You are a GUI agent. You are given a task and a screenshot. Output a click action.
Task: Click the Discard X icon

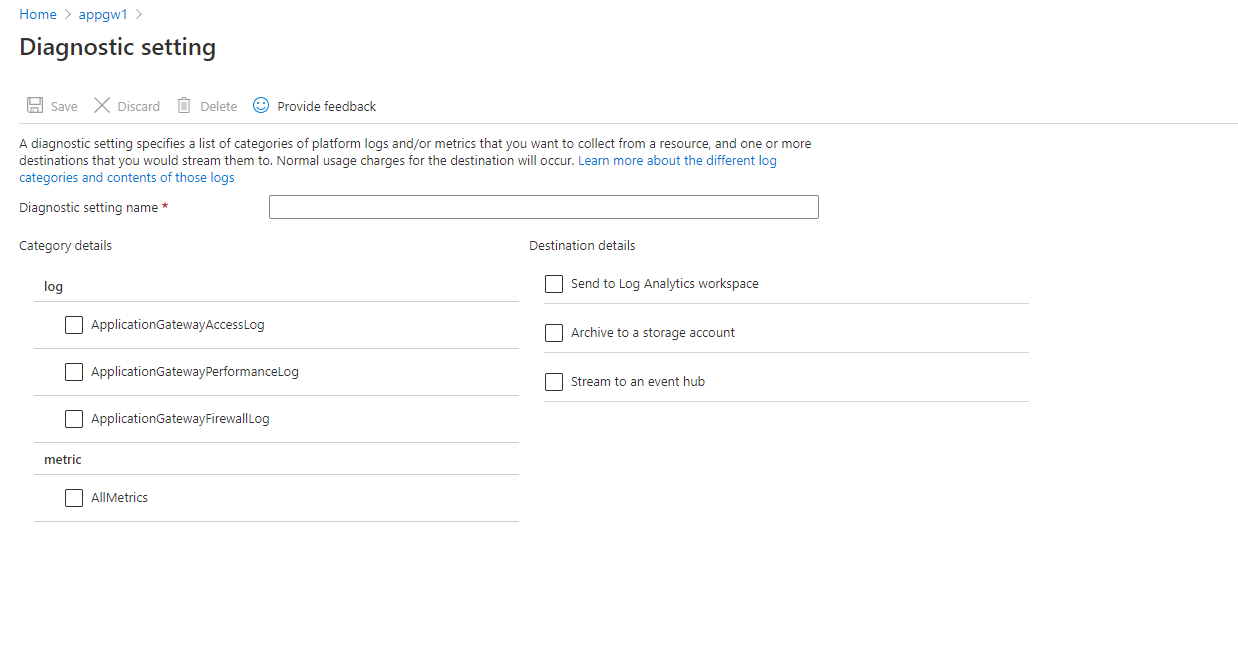pyautogui.click(x=102, y=106)
